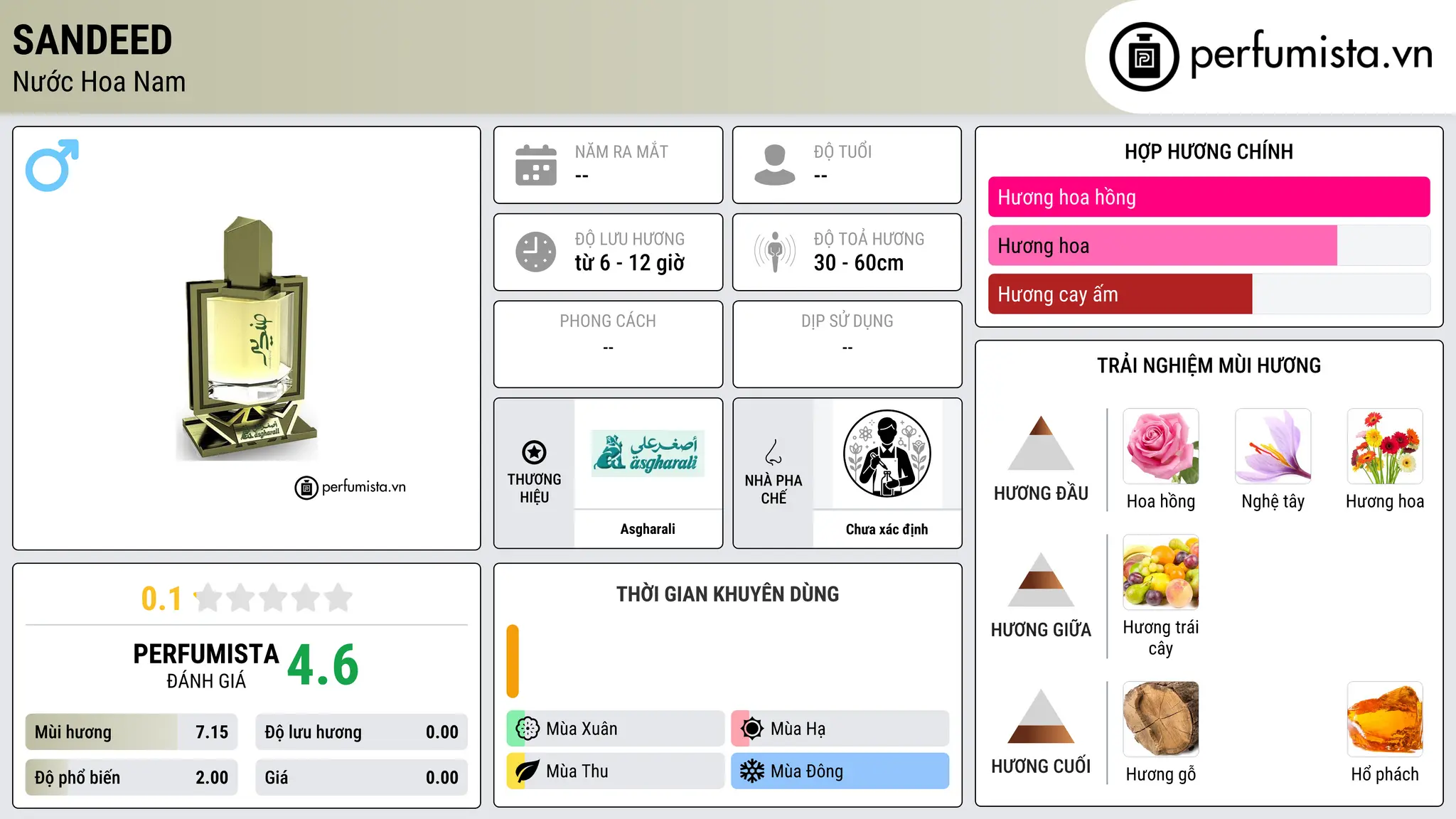The image size is (1456, 819).
Task: Click the NĂM RA MẮT label
Action: tap(621, 151)
